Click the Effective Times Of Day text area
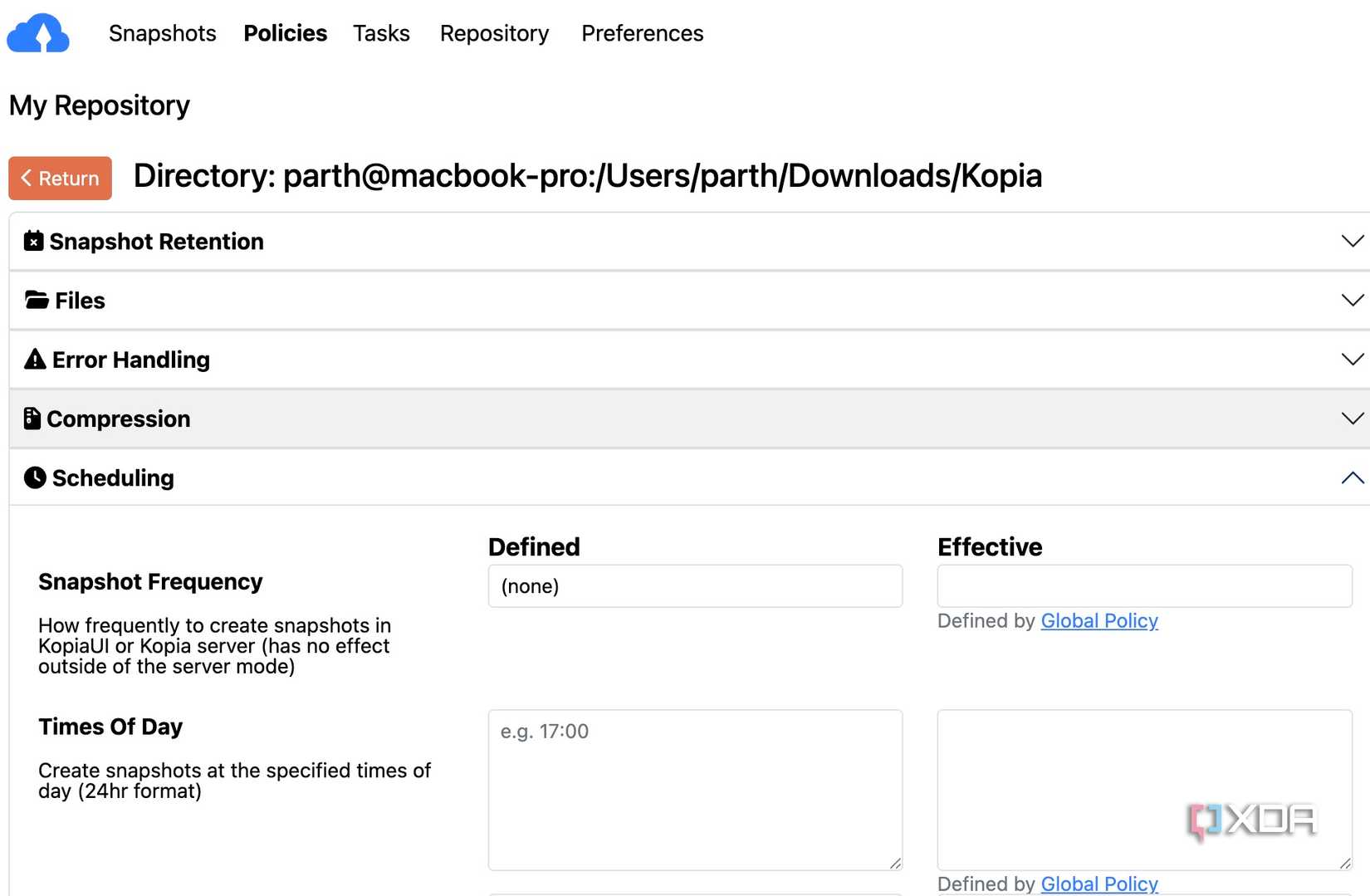 click(1144, 790)
